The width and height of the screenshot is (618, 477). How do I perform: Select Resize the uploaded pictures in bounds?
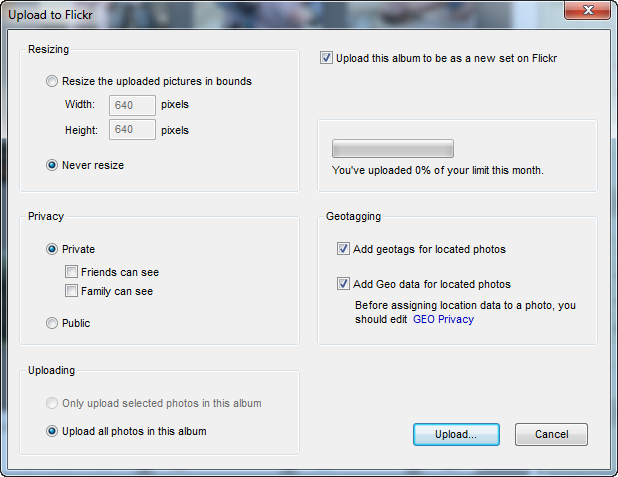(52, 82)
